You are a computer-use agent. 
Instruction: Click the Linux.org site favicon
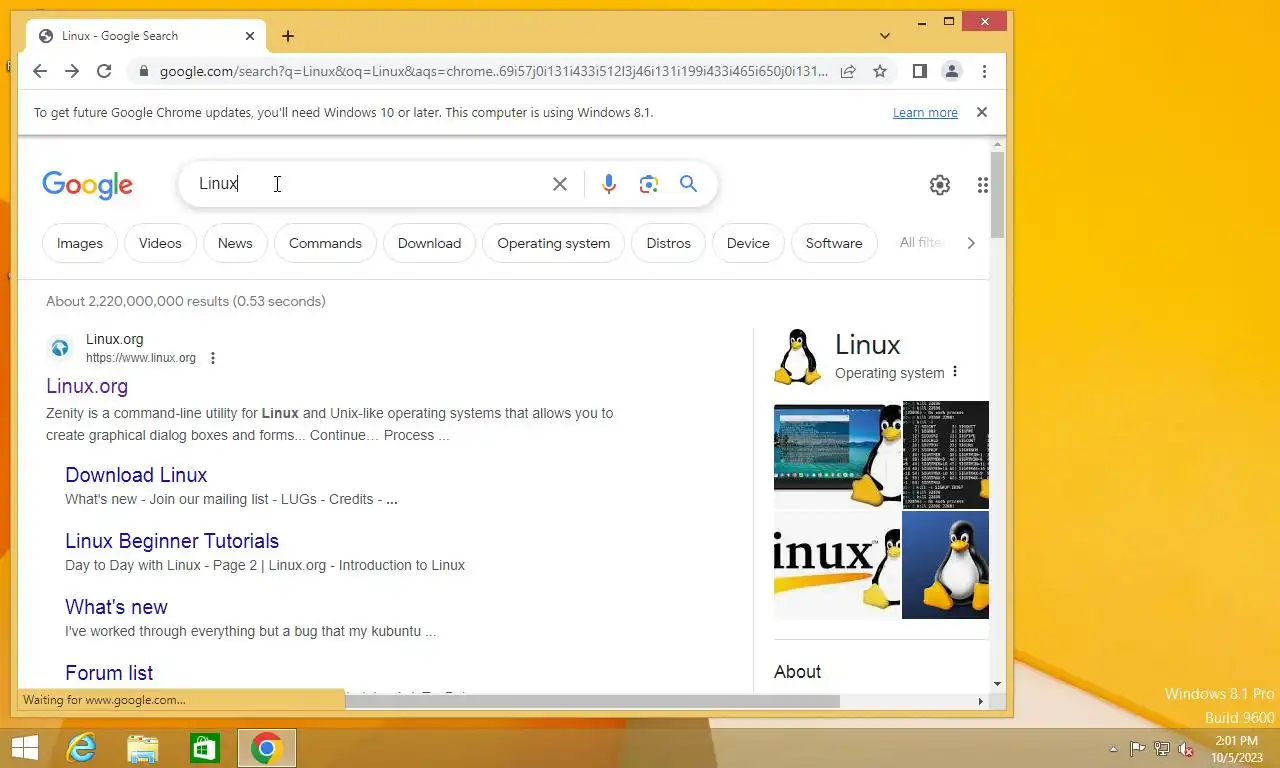(x=60, y=348)
